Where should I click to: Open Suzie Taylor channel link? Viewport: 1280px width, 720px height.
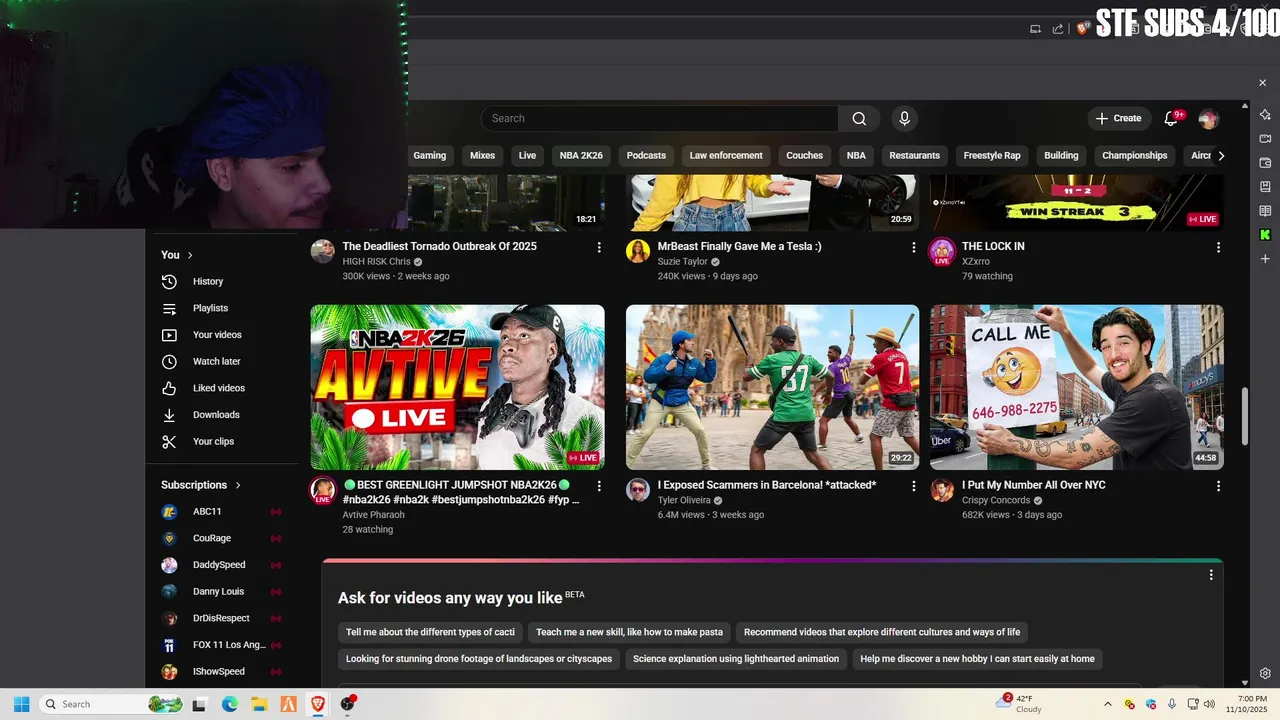(682, 262)
